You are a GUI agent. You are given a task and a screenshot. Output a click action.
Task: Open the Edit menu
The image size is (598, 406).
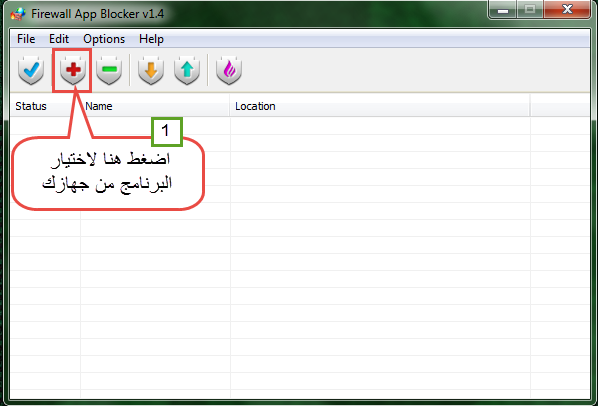(59, 39)
